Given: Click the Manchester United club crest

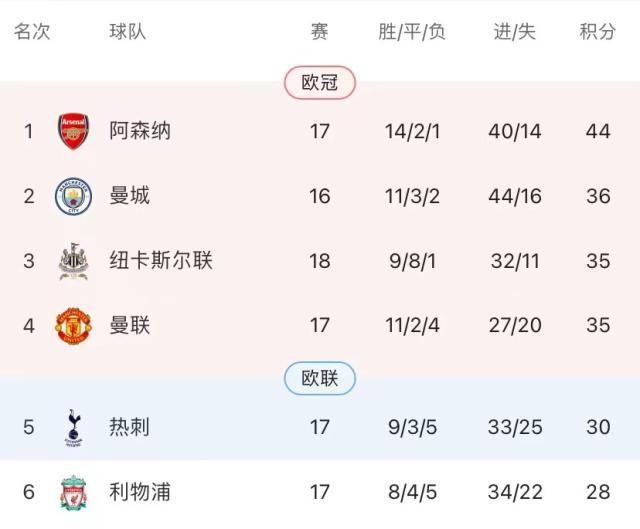Looking at the screenshot, I should point(73,326).
